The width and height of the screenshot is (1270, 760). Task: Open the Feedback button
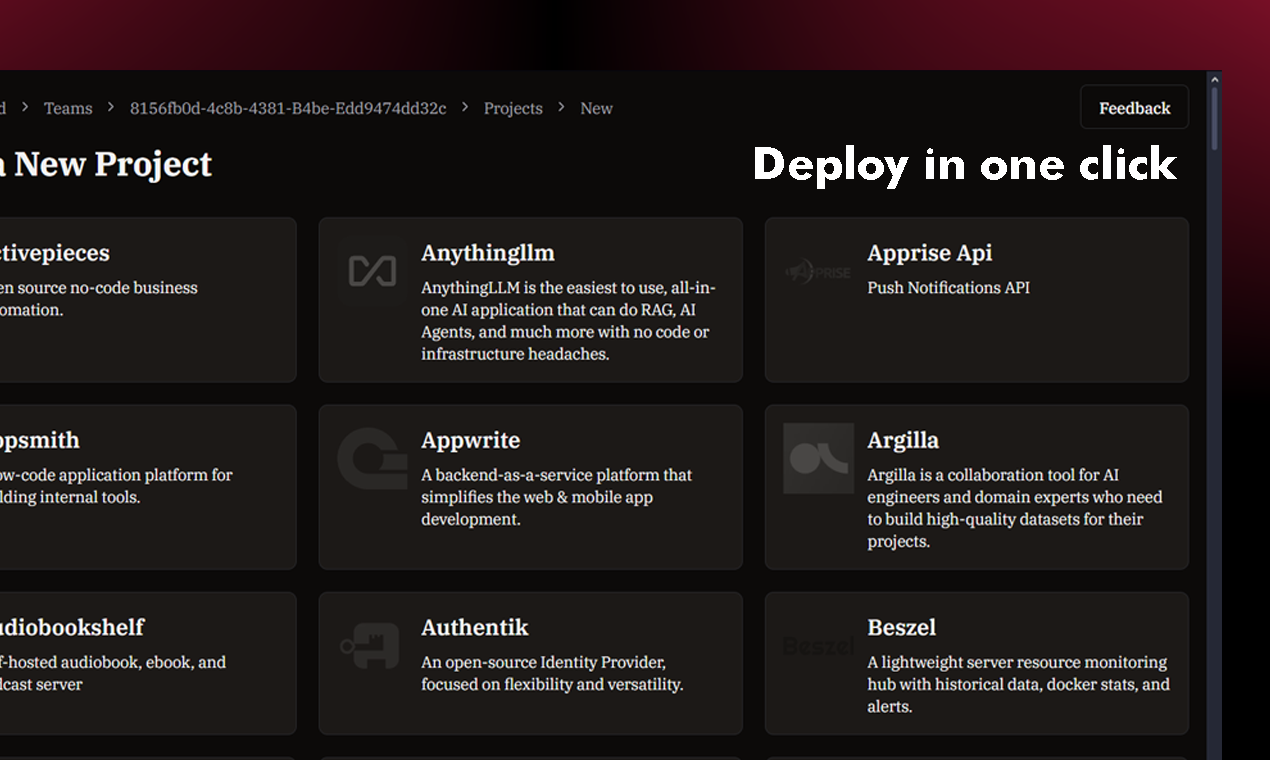(1134, 108)
